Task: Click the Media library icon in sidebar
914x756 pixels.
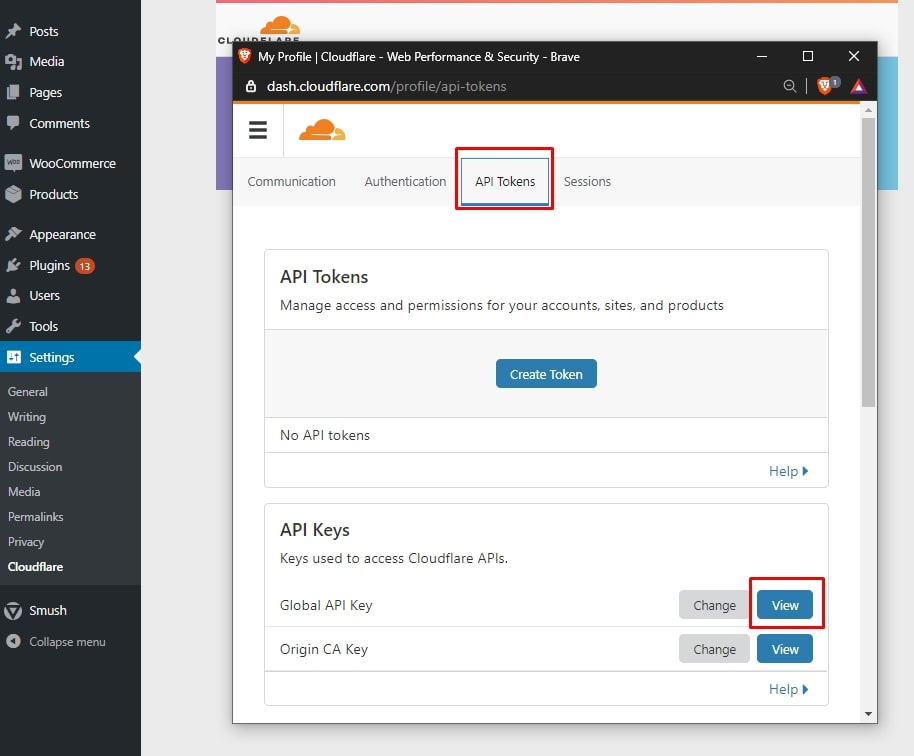Action: 13,61
